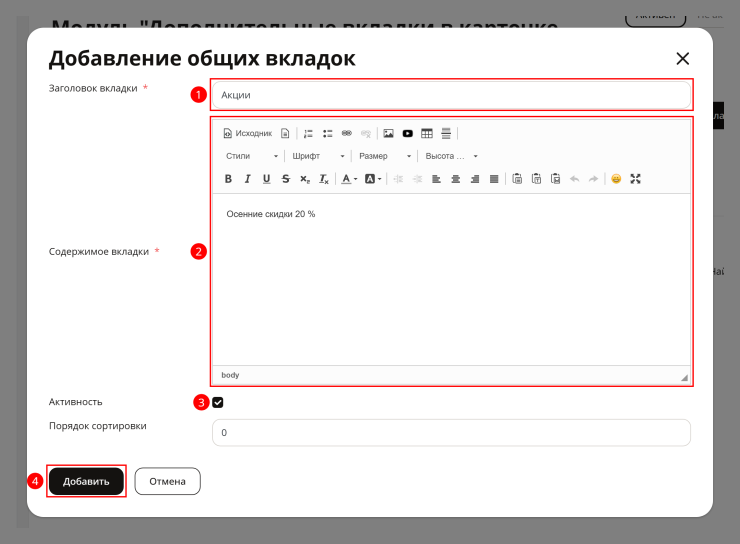Click the insert table icon
The height and width of the screenshot is (544, 740).
coord(427,134)
